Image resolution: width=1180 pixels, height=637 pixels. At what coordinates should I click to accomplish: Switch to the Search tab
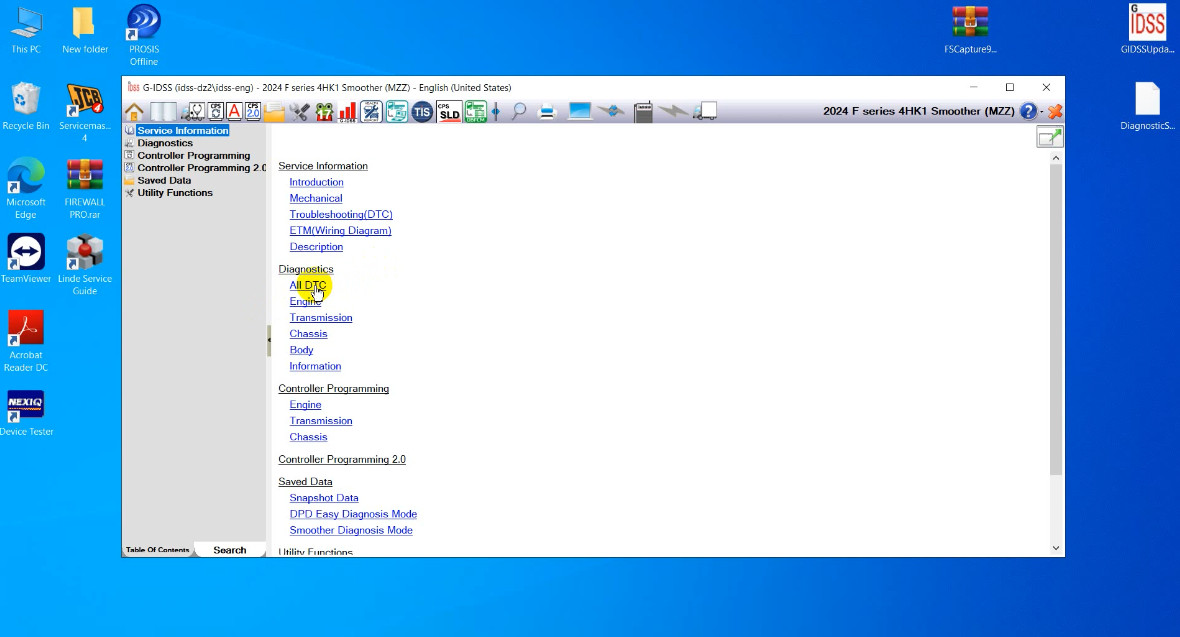pyautogui.click(x=230, y=550)
